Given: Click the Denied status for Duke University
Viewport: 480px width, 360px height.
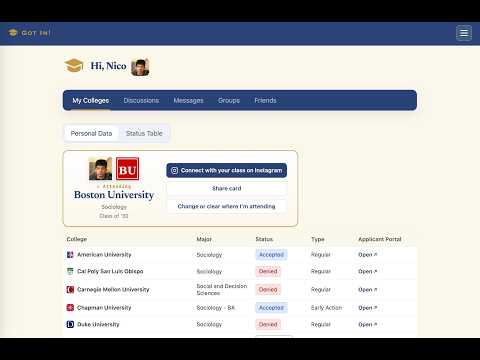Looking at the screenshot, I should (268, 324).
